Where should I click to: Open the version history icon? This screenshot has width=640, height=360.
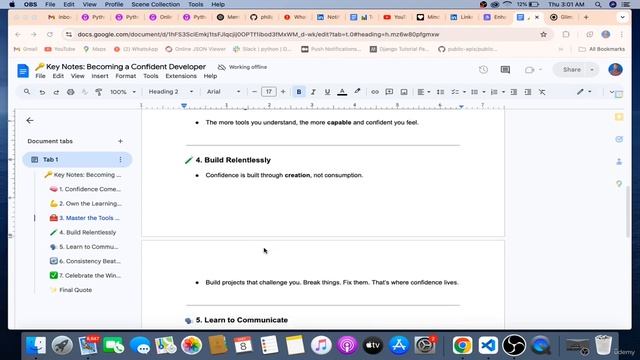[483, 70]
